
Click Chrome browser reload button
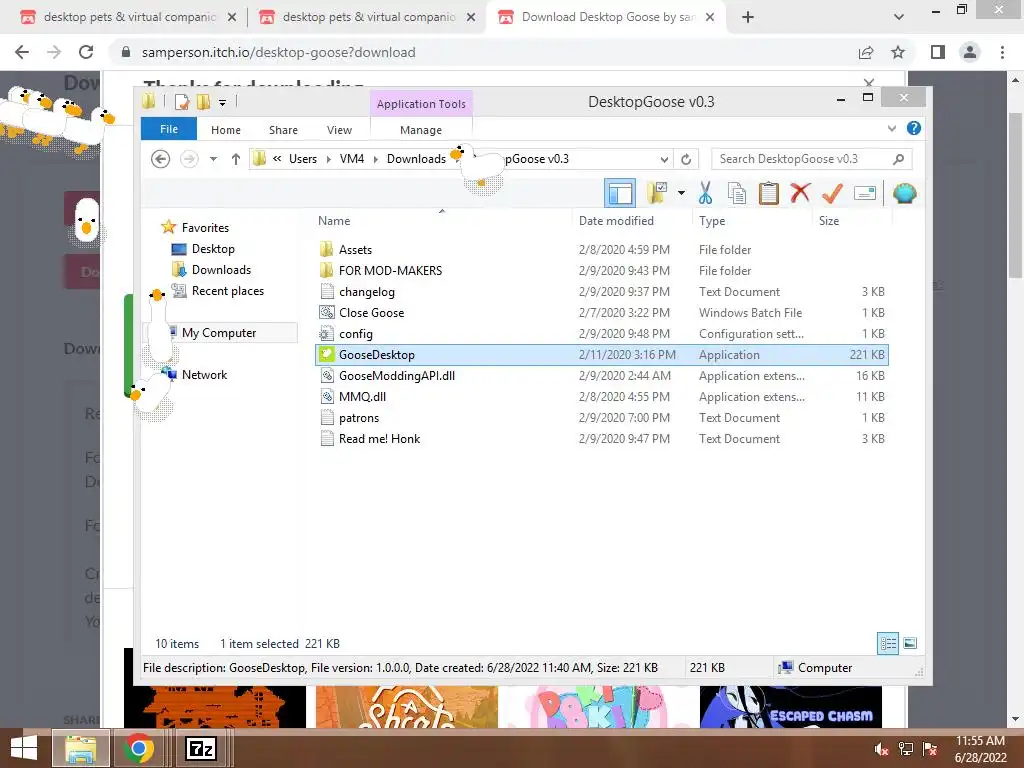coord(86,52)
